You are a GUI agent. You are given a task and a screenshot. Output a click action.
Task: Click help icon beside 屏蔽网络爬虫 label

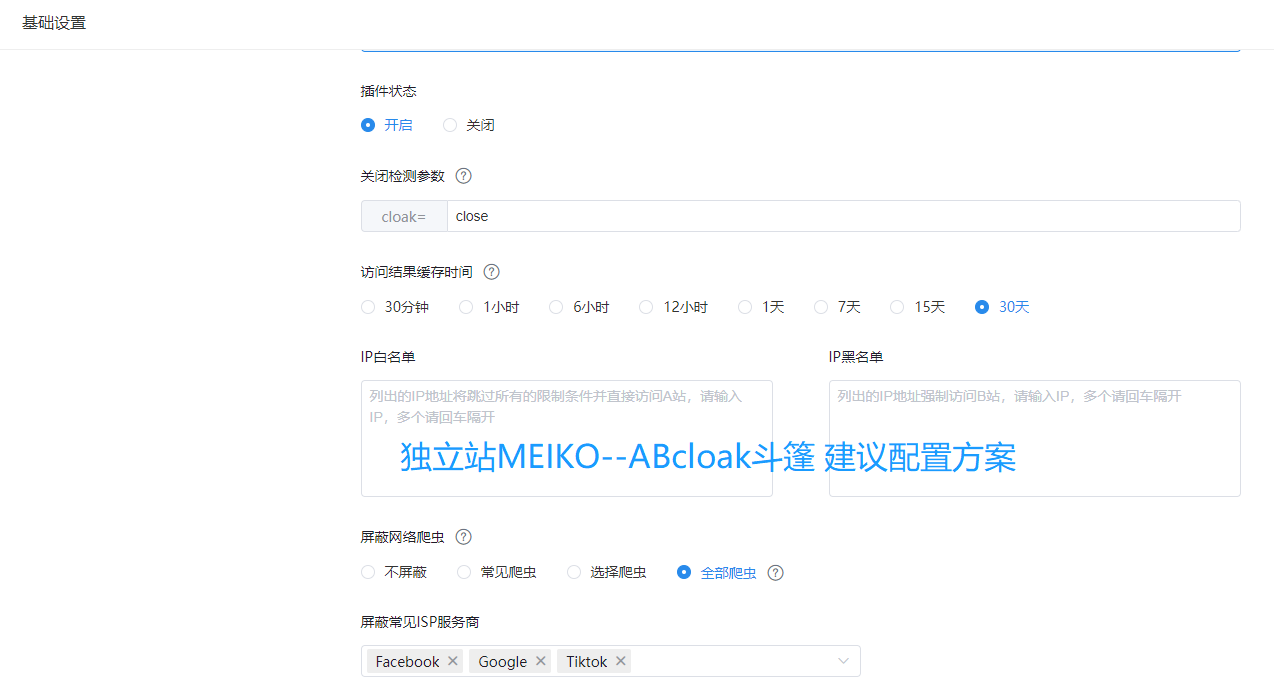[x=463, y=537]
